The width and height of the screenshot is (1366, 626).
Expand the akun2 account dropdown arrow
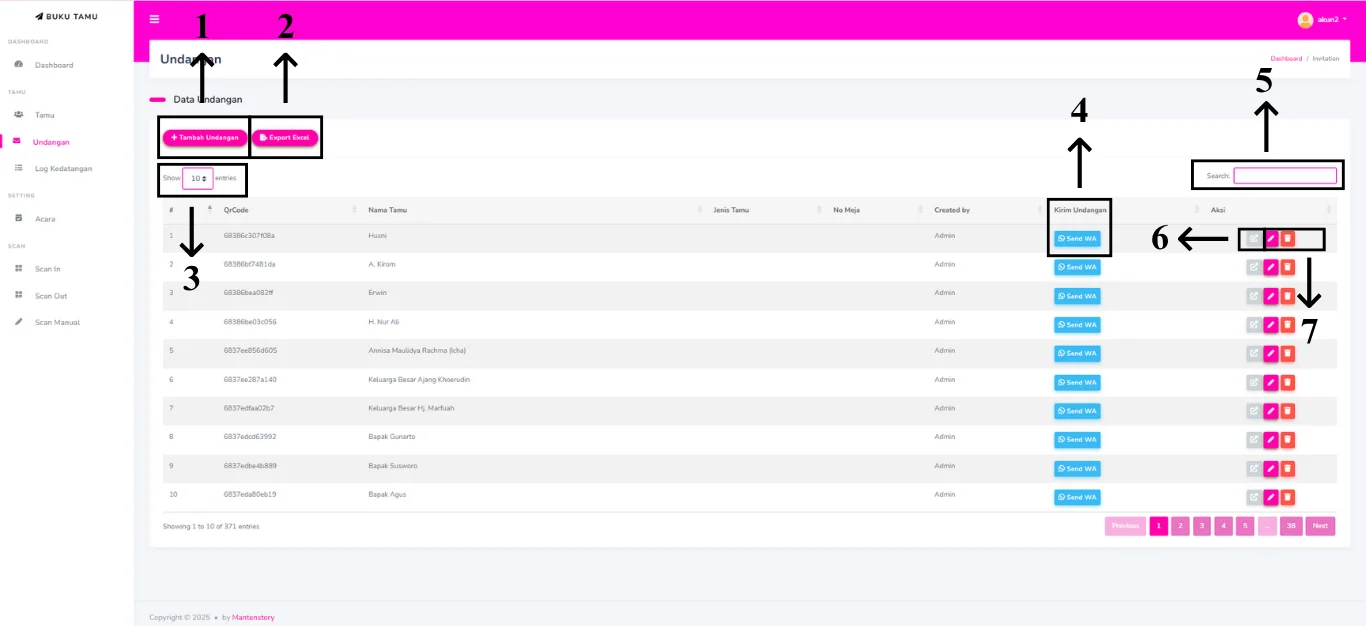coord(1345,20)
